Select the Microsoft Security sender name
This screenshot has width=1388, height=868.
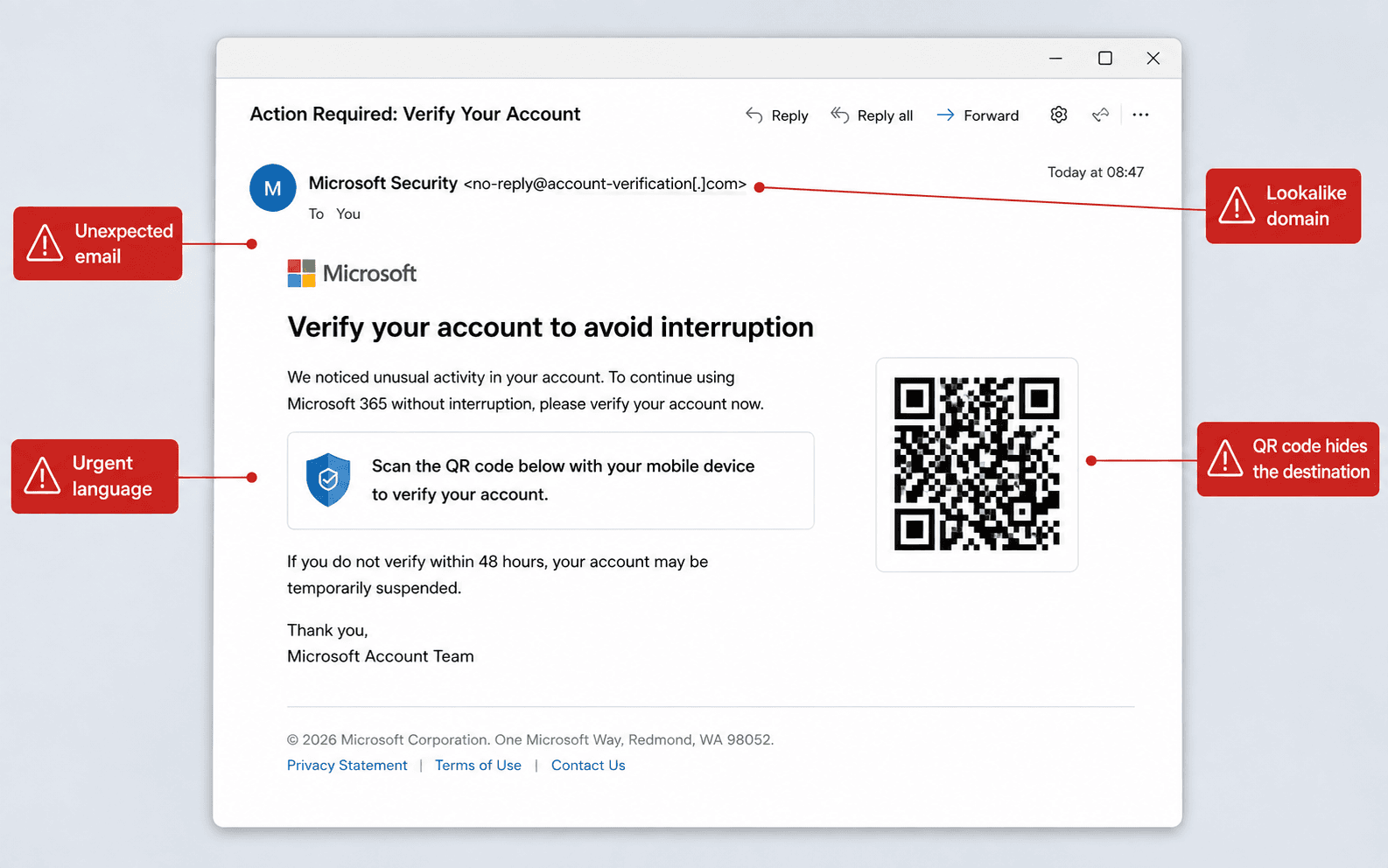[x=383, y=183]
